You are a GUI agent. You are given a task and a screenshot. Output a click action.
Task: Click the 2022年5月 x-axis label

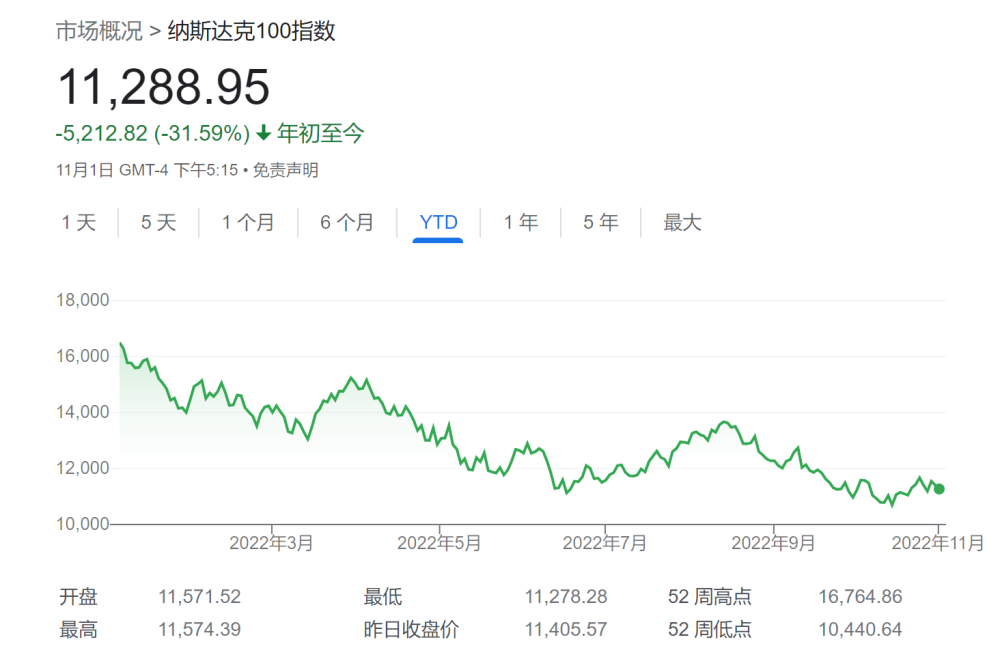click(x=439, y=543)
